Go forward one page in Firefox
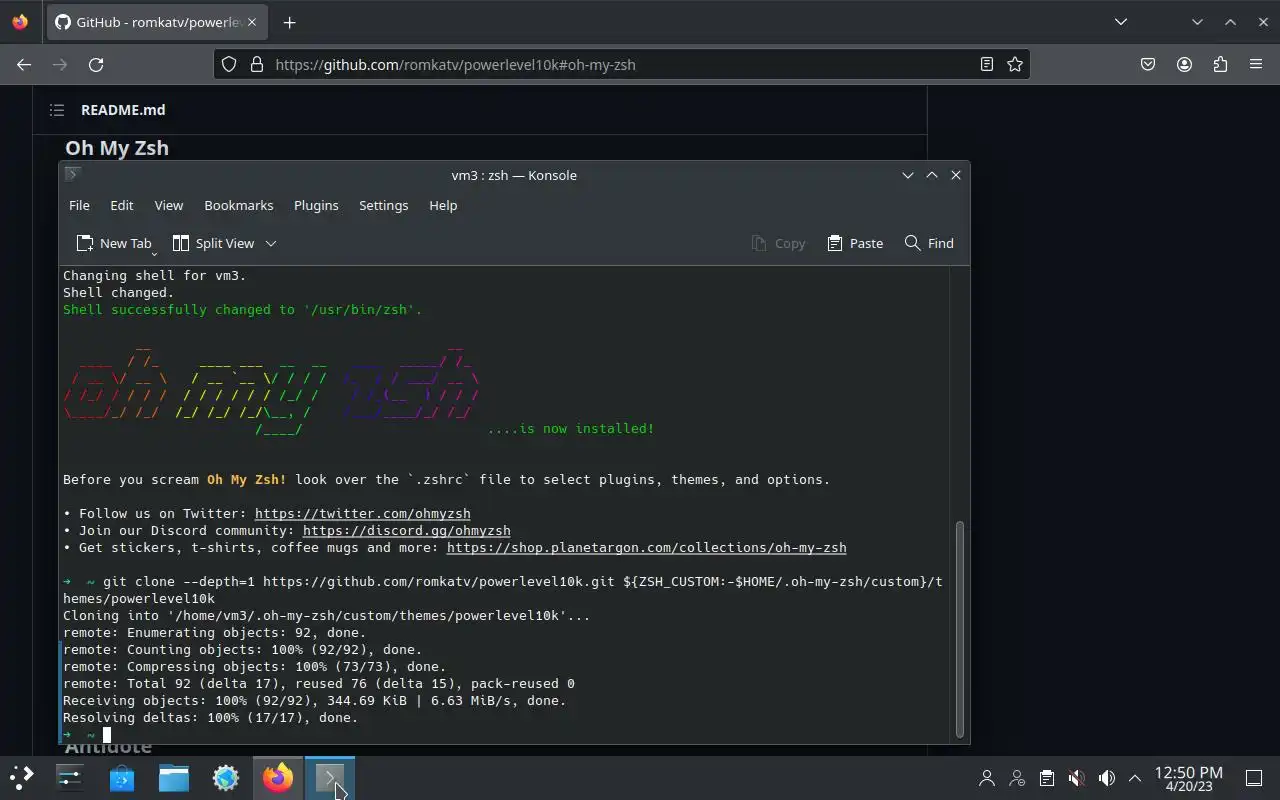The image size is (1280, 800). (60, 64)
